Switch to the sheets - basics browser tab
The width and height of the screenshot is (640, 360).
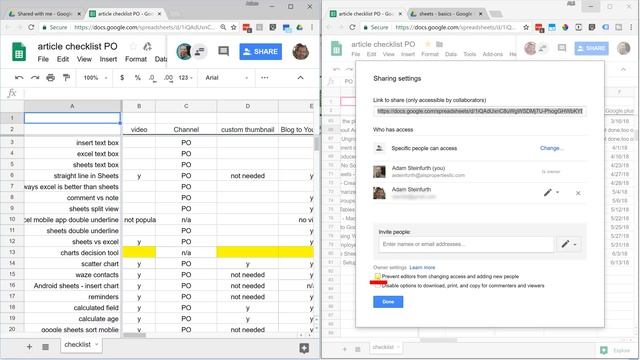pos(447,14)
